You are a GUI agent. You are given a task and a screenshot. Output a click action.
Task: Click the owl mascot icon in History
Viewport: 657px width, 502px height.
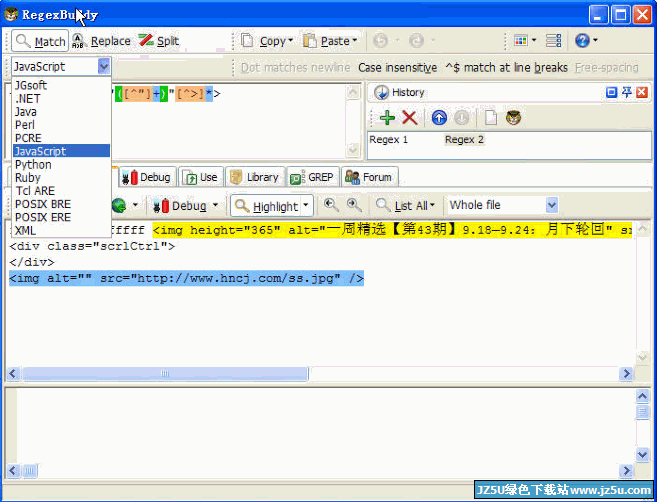(513, 118)
